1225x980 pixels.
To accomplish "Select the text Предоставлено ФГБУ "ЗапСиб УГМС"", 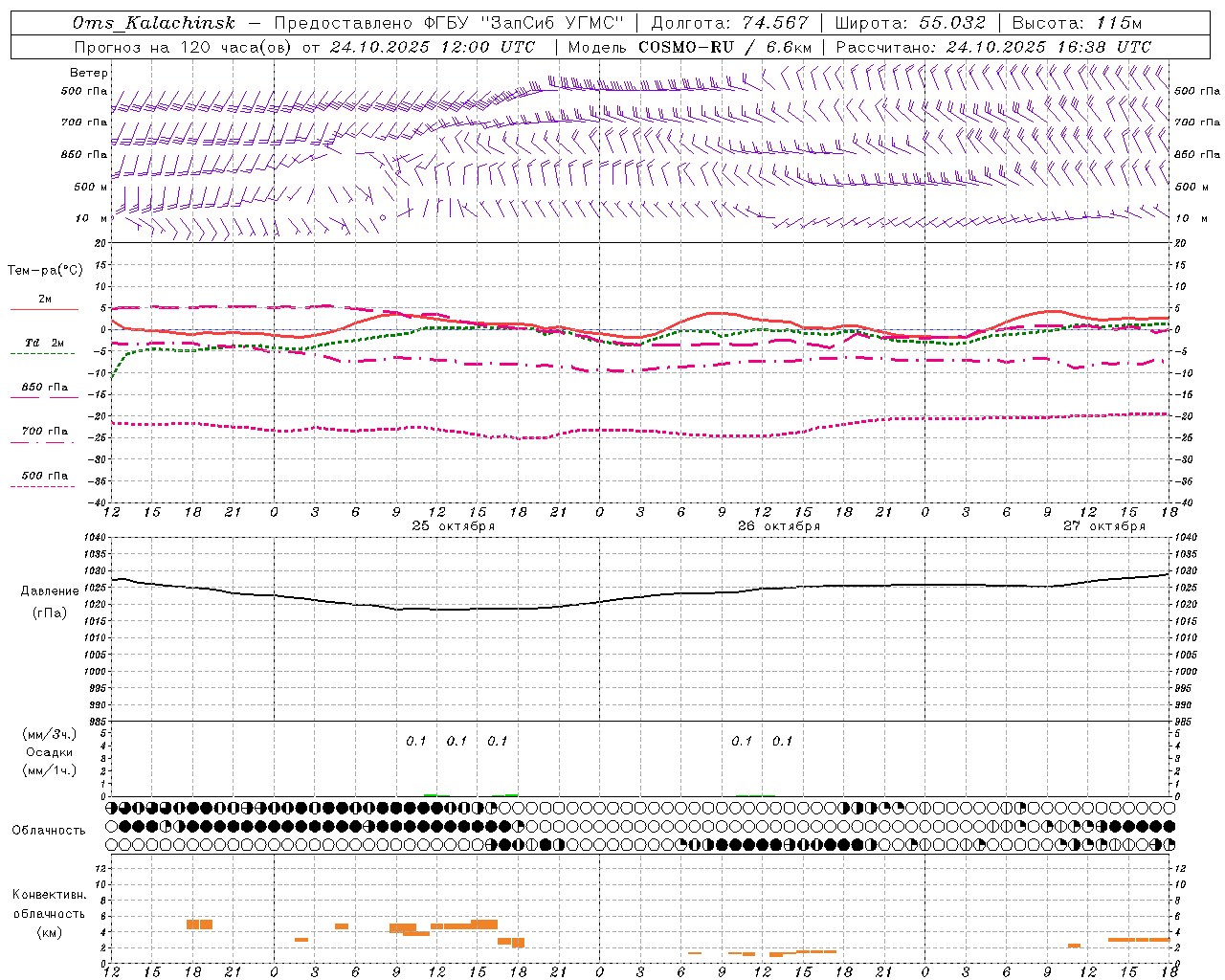I will coord(449,23).
